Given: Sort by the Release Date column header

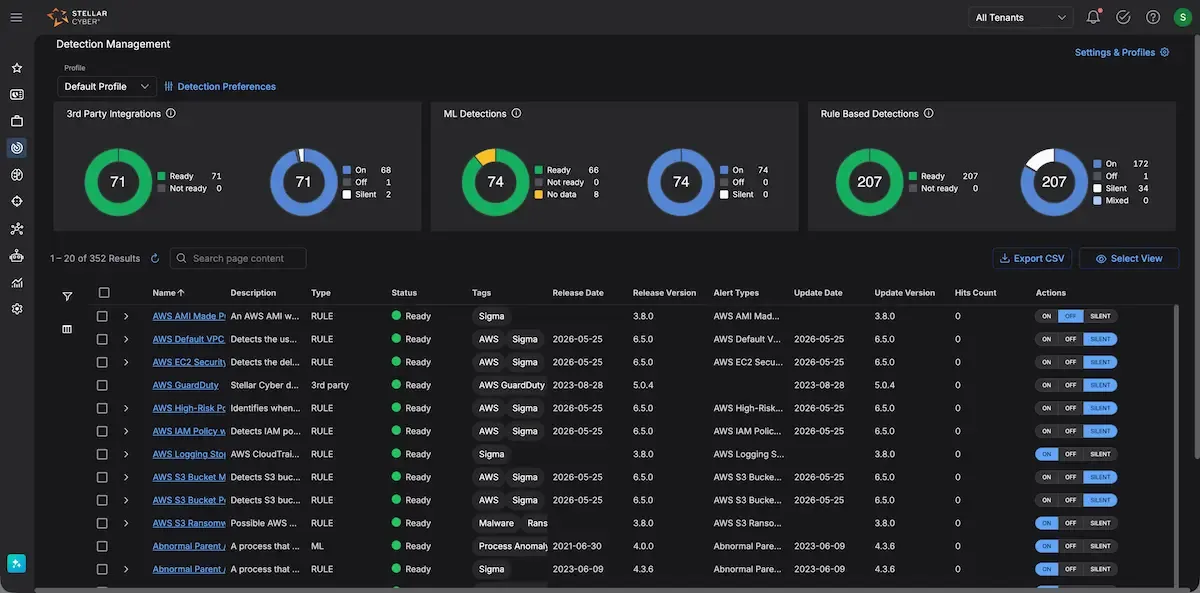Looking at the screenshot, I should coord(578,293).
